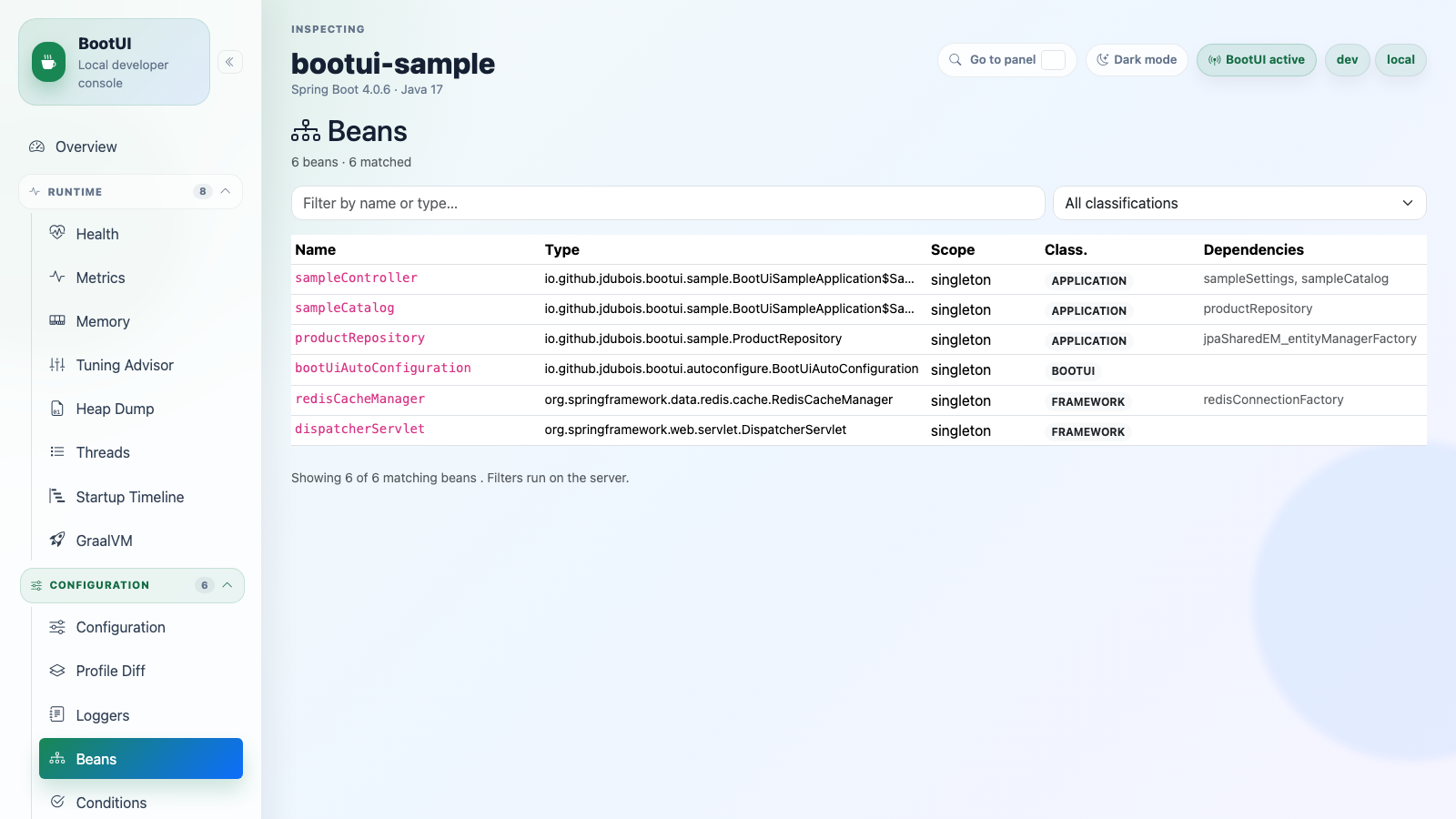The height and width of the screenshot is (819, 1456).
Task: Click the Beans hierarchy icon in sidebar
Action: 57,758
